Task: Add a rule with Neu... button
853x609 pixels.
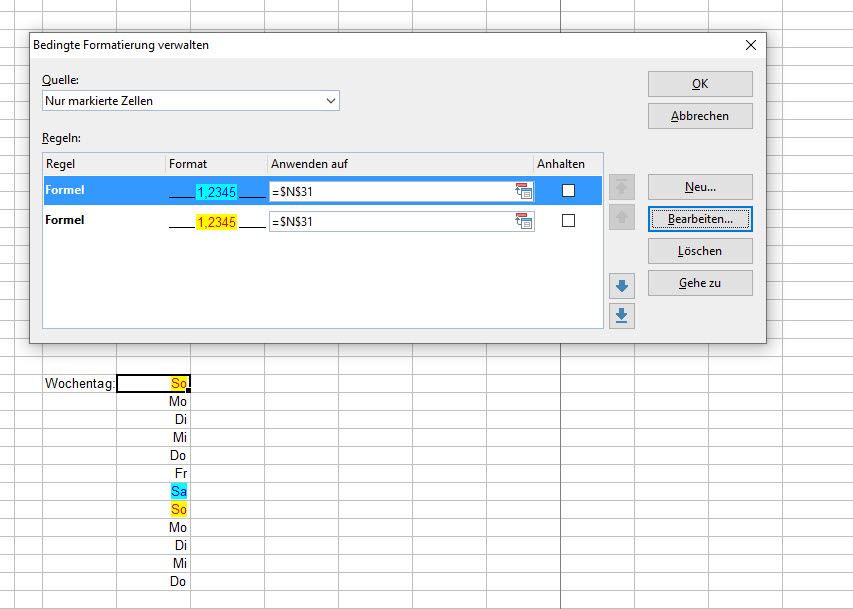Action: pyautogui.click(x=699, y=187)
